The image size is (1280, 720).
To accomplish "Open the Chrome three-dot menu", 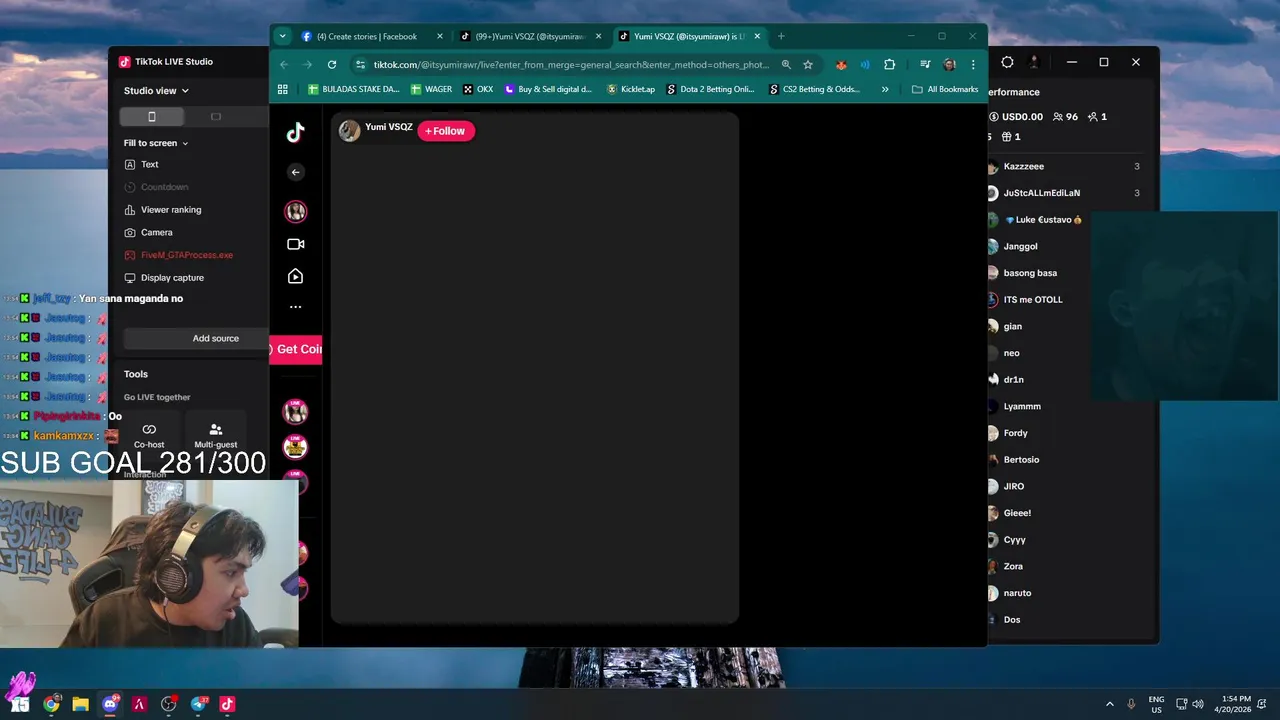I will (x=972, y=65).
